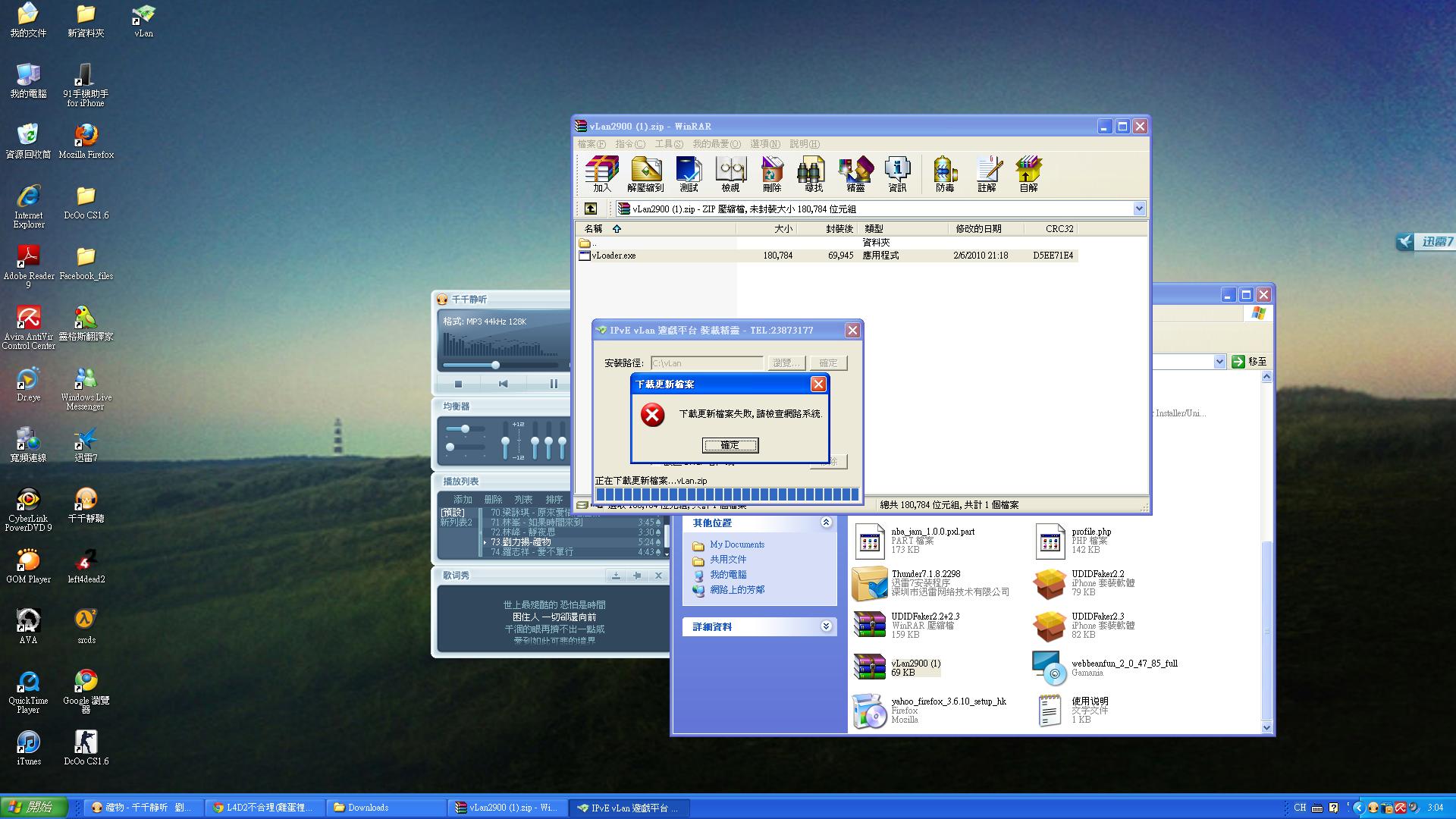Click the WinRAR 加入 (Add) toolbar icon

tap(601, 174)
